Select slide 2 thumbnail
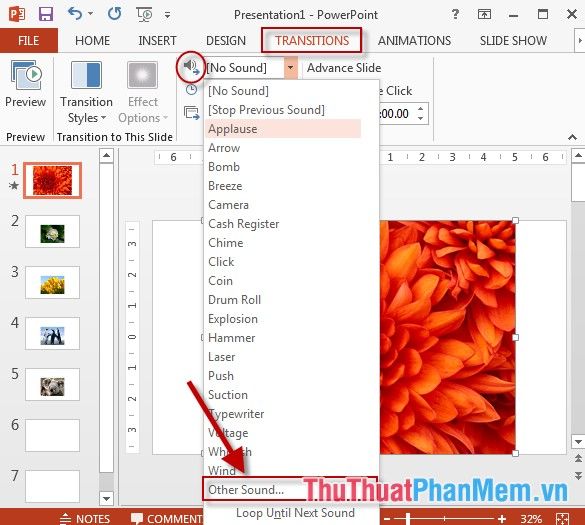This screenshot has width=585, height=525. coord(52,232)
